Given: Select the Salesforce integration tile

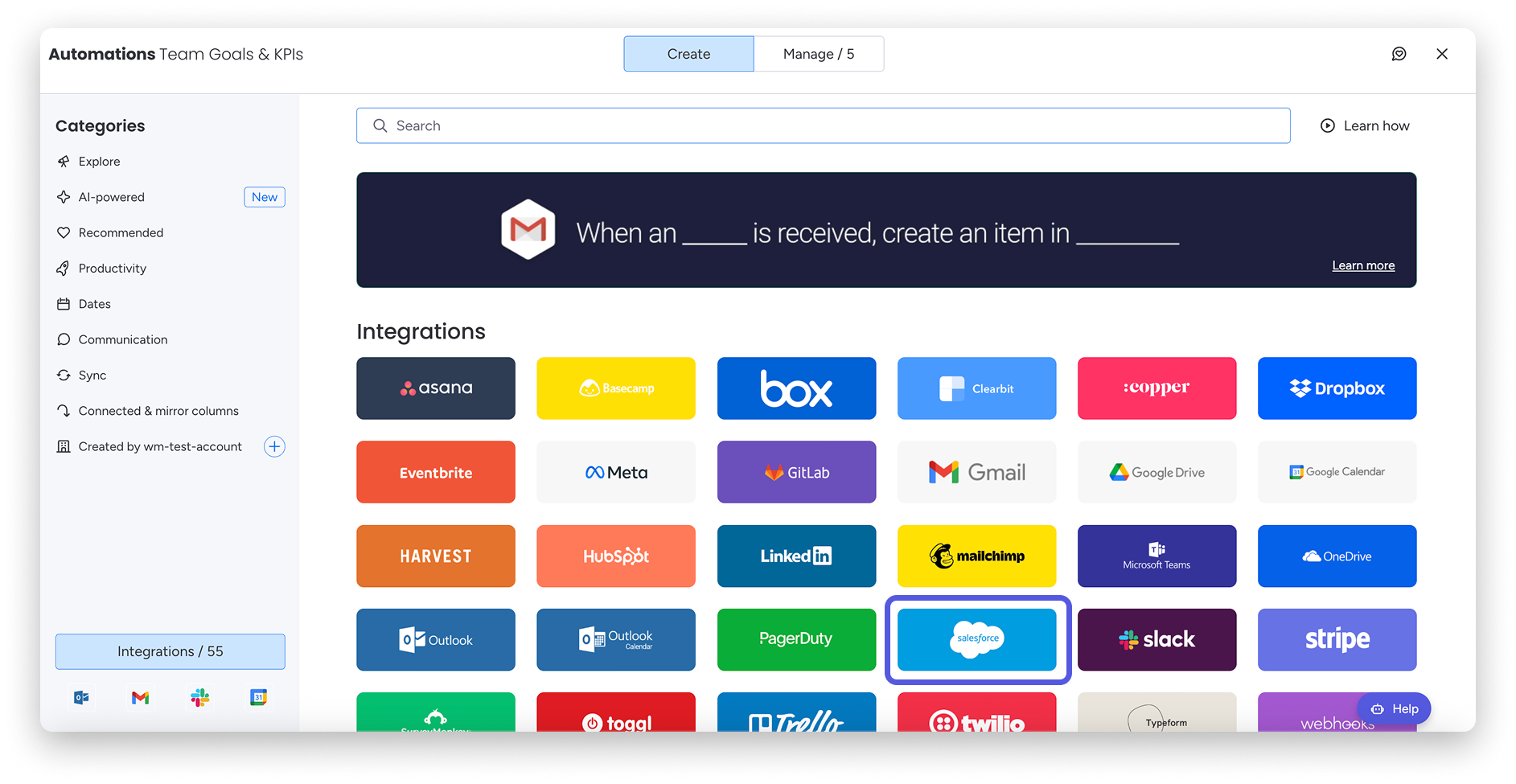Looking at the screenshot, I should click(x=976, y=639).
